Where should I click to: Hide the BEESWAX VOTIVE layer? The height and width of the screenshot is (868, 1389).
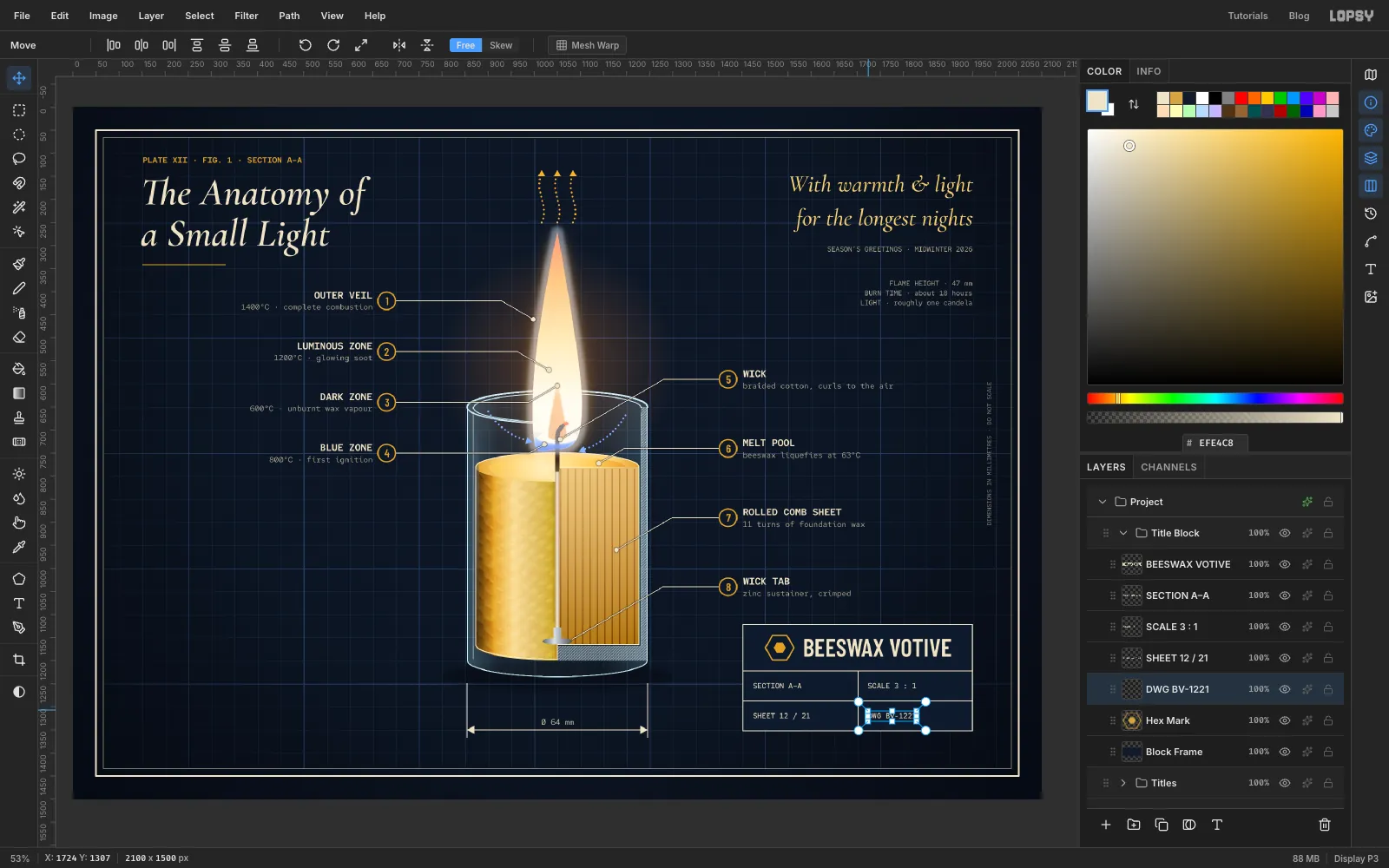1285,564
